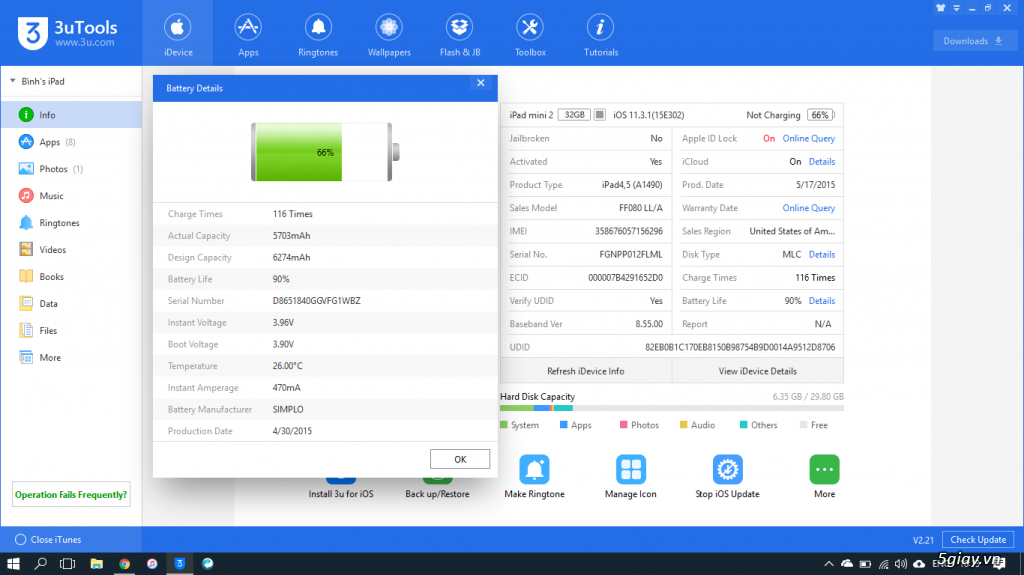Click the System legend color swatch
This screenshot has width=1024, height=575.
tap(504, 425)
